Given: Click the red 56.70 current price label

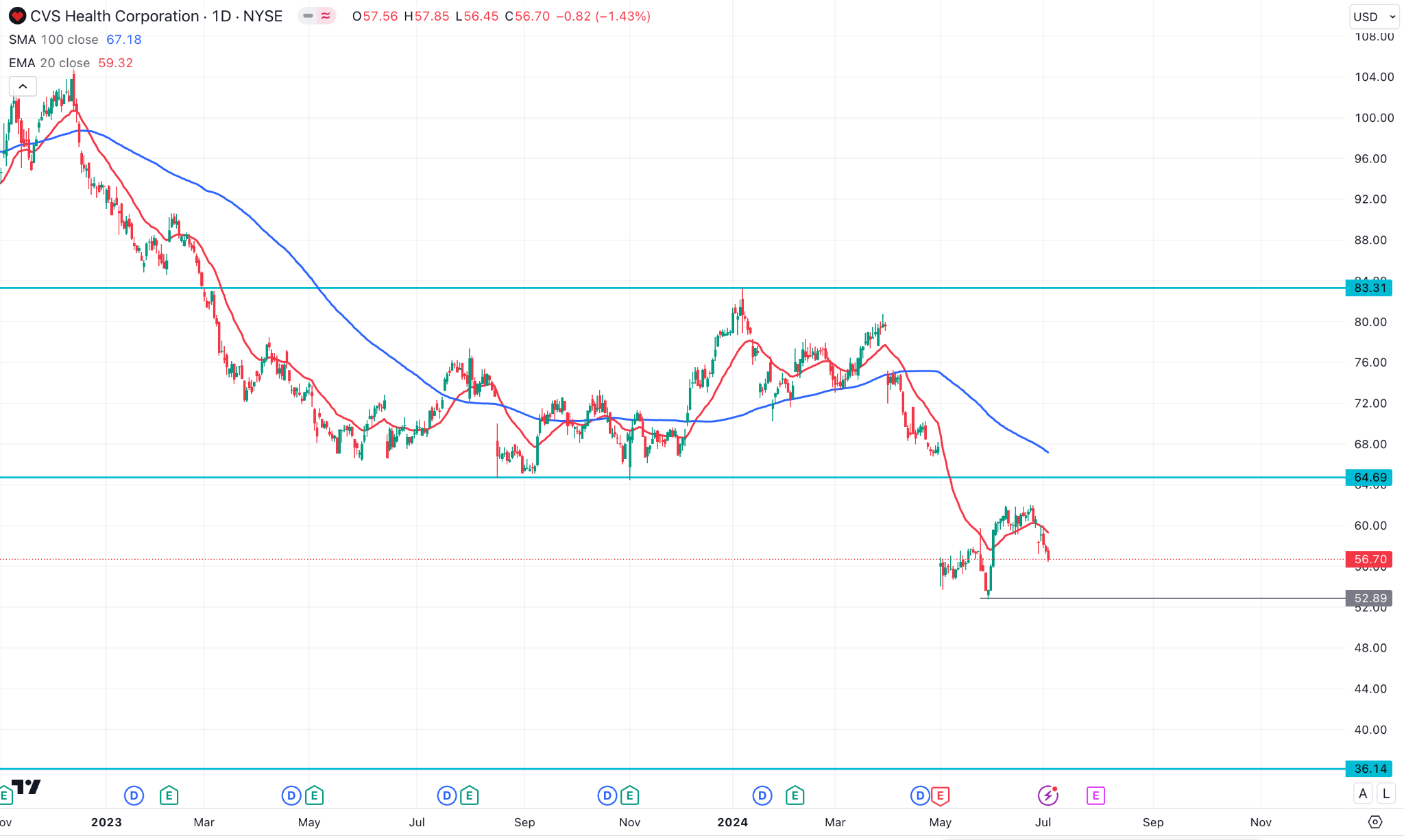Looking at the screenshot, I should click(x=1369, y=559).
